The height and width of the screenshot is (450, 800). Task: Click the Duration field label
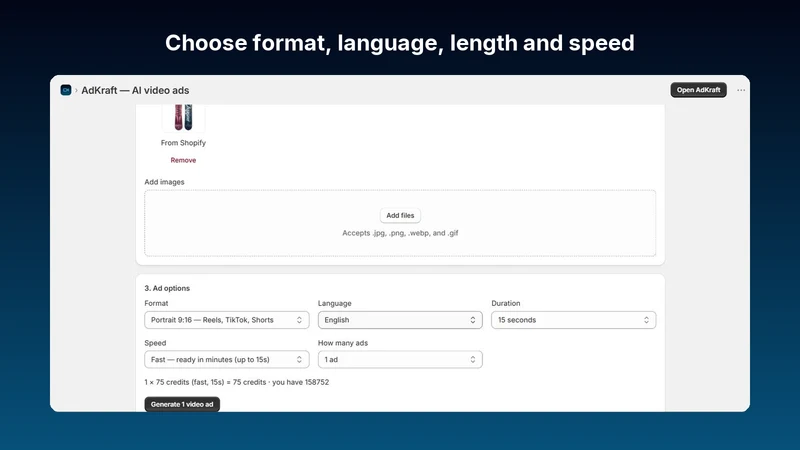tap(506, 303)
